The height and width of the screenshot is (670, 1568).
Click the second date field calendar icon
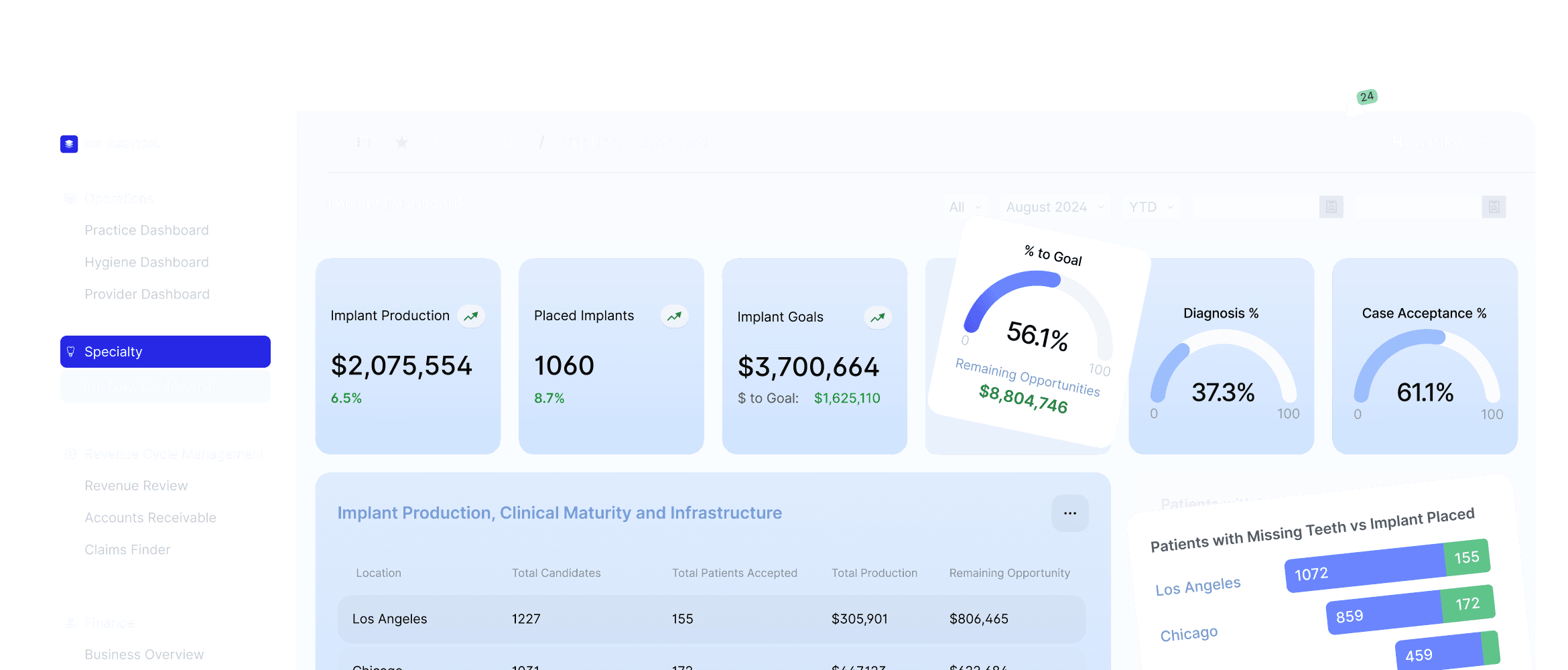point(1494,207)
